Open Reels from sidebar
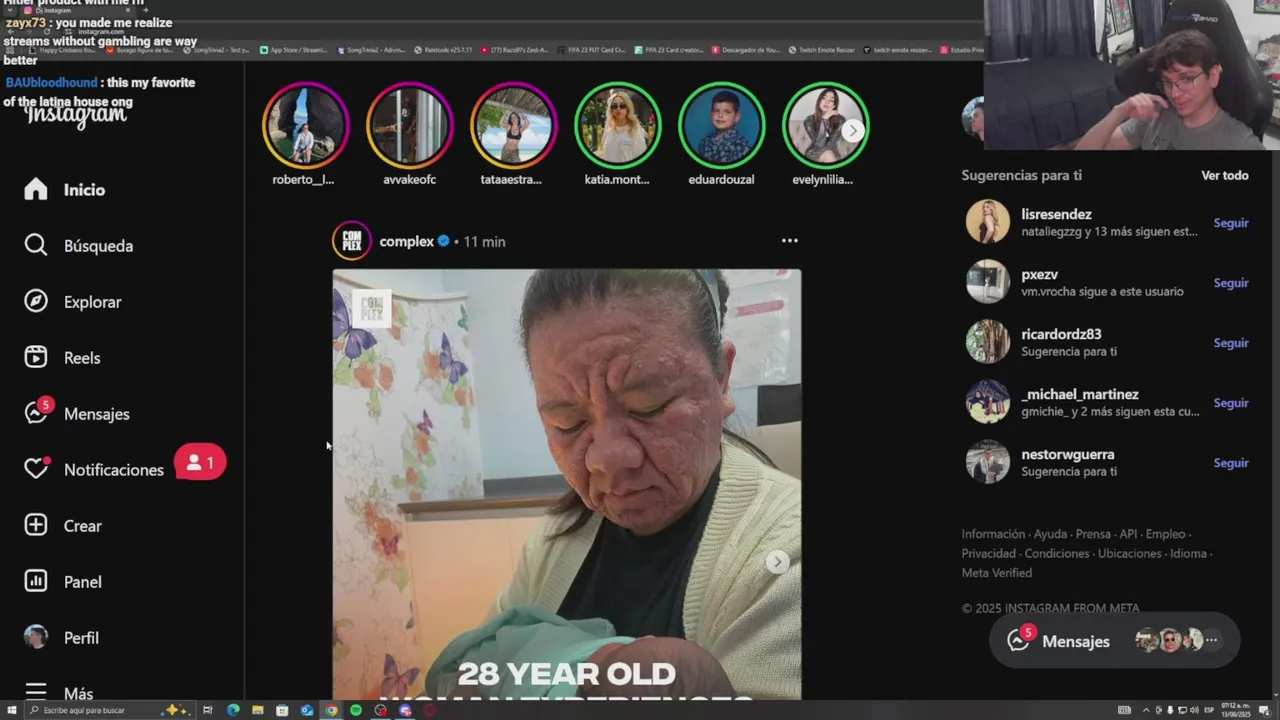The width and height of the screenshot is (1280, 720). pyautogui.click(x=64, y=358)
